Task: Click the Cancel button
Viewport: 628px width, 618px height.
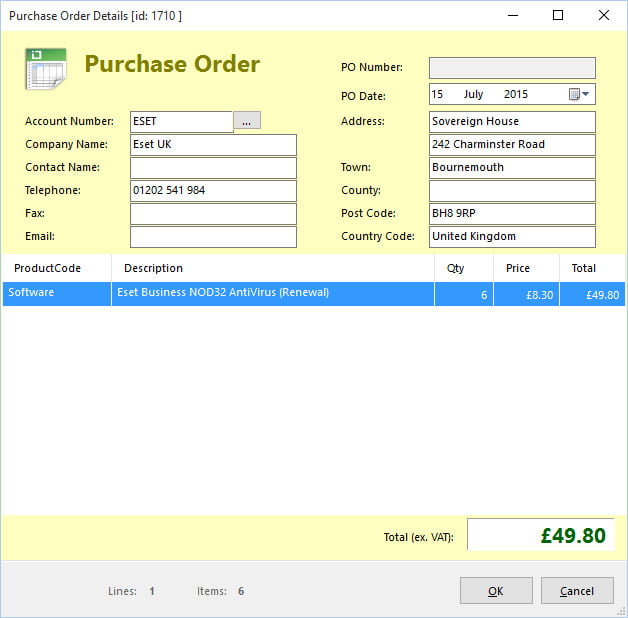Action: (x=577, y=590)
